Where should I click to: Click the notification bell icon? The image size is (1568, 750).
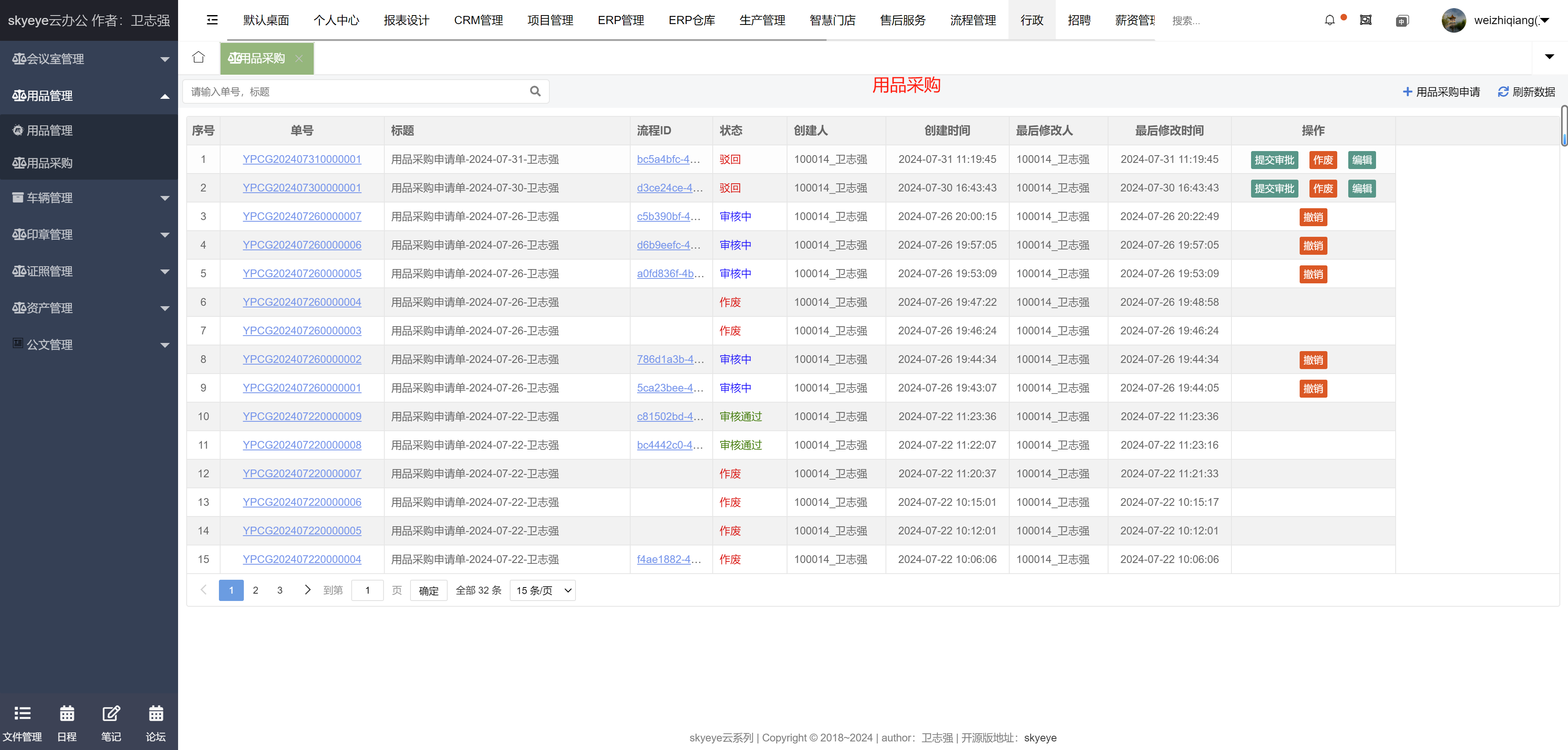coord(1329,20)
